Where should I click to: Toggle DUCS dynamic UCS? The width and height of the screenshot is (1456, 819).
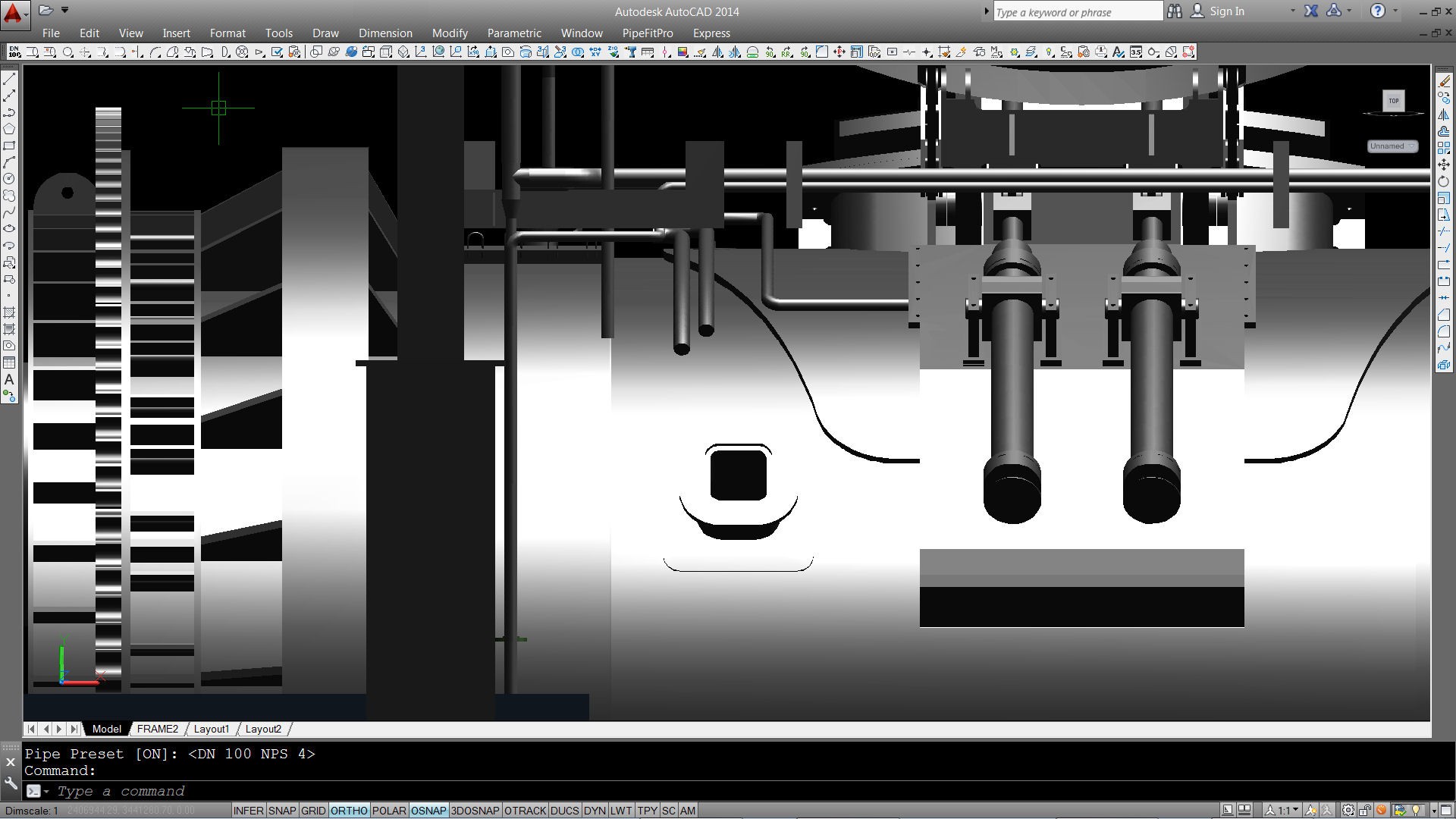click(564, 811)
